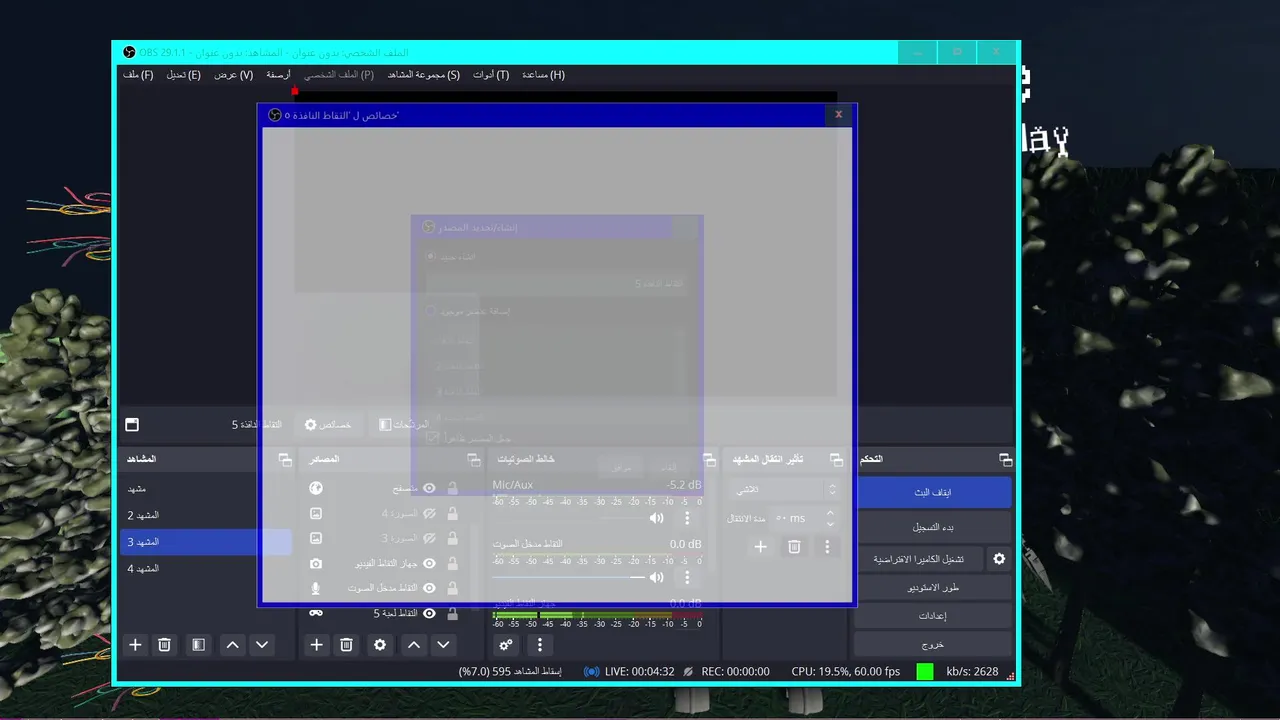Move scene down with arrow icon
The width and height of the screenshot is (1280, 720).
coord(262,645)
